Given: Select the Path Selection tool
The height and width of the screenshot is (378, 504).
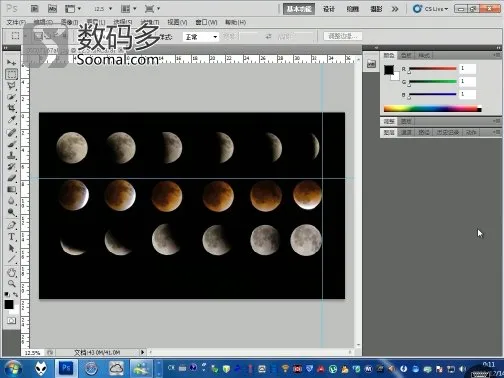Looking at the screenshot, I should [x=11, y=248].
